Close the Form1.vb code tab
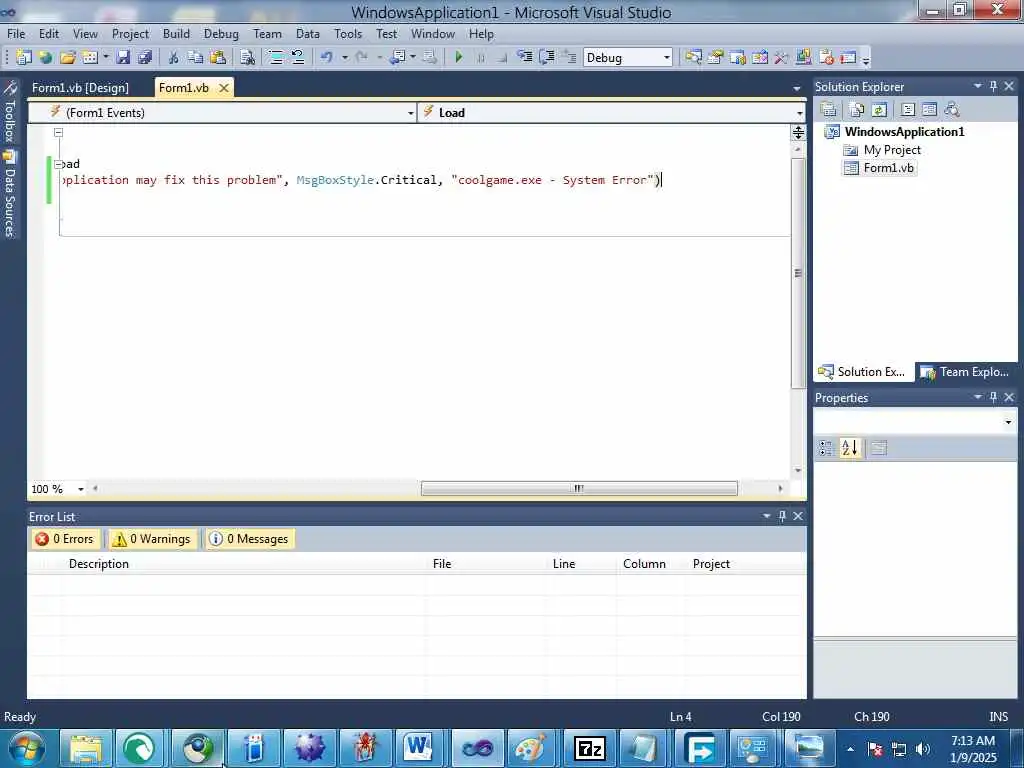Viewport: 1024px width, 768px height. [223, 88]
